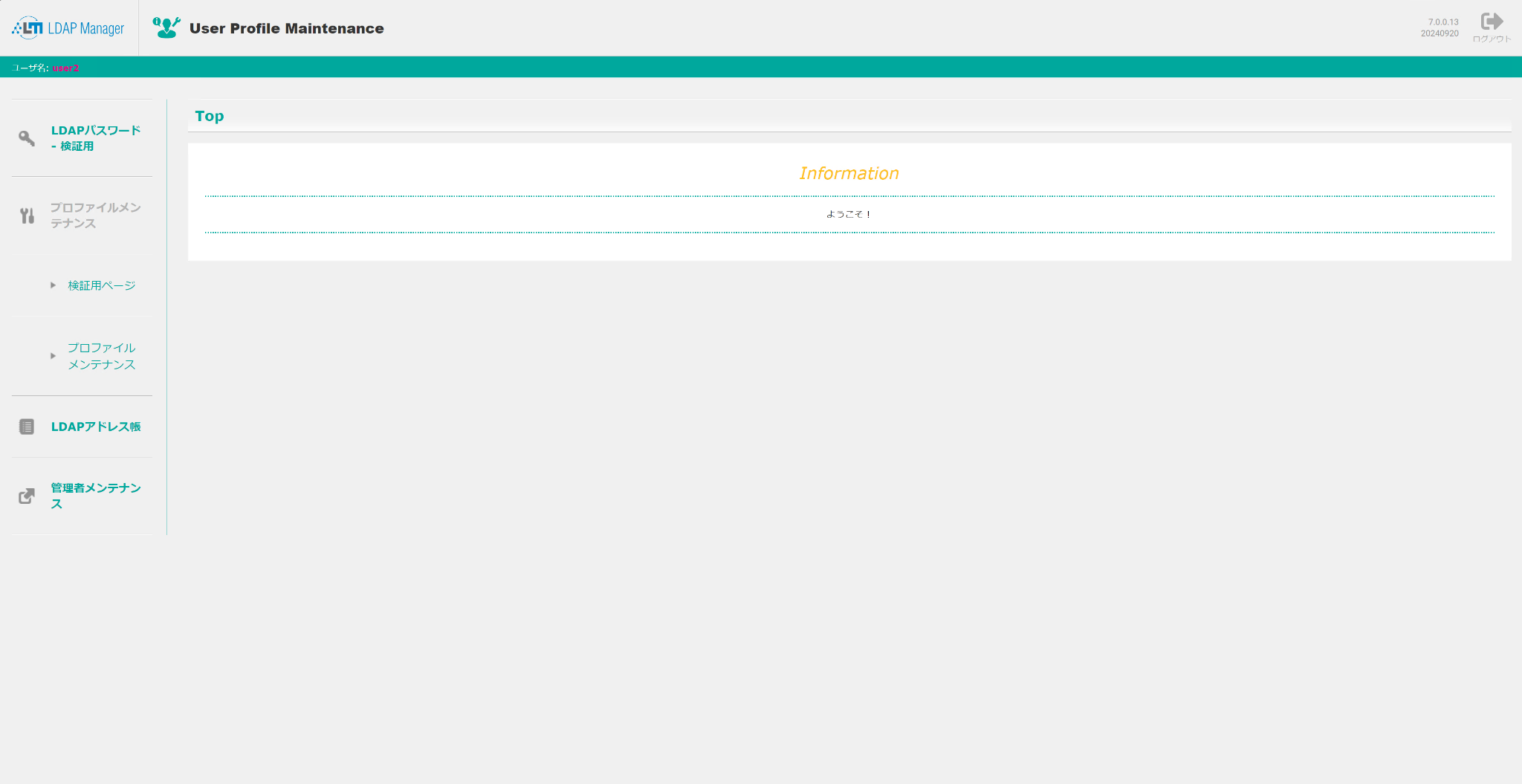Open 検証用ページ submenu link
The height and width of the screenshot is (784, 1522).
(102, 285)
